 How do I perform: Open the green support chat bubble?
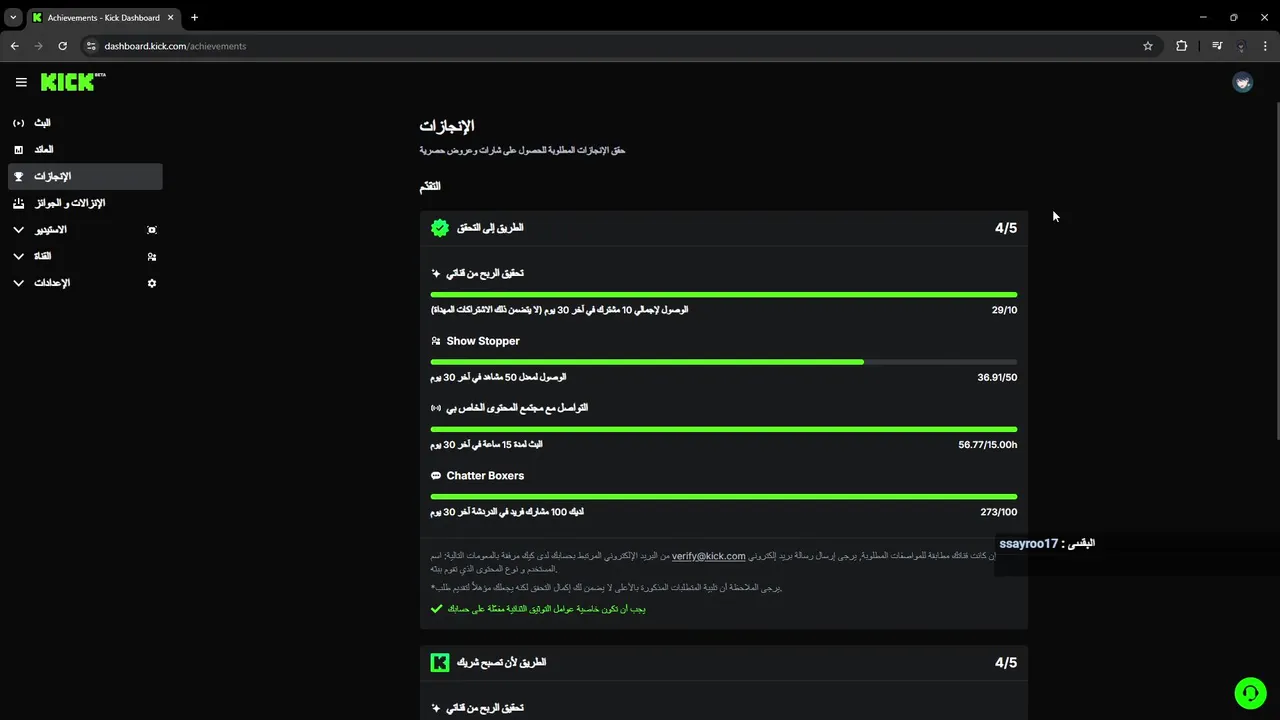pyautogui.click(x=1249, y=692)
